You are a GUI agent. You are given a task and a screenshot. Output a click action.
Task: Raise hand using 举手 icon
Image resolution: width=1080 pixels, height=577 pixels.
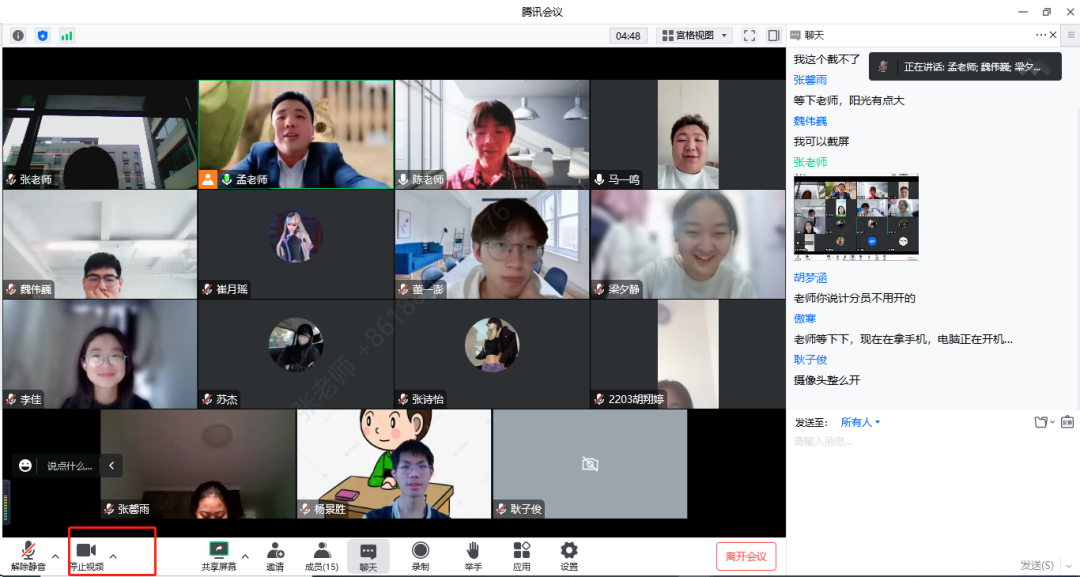(473, 555)
